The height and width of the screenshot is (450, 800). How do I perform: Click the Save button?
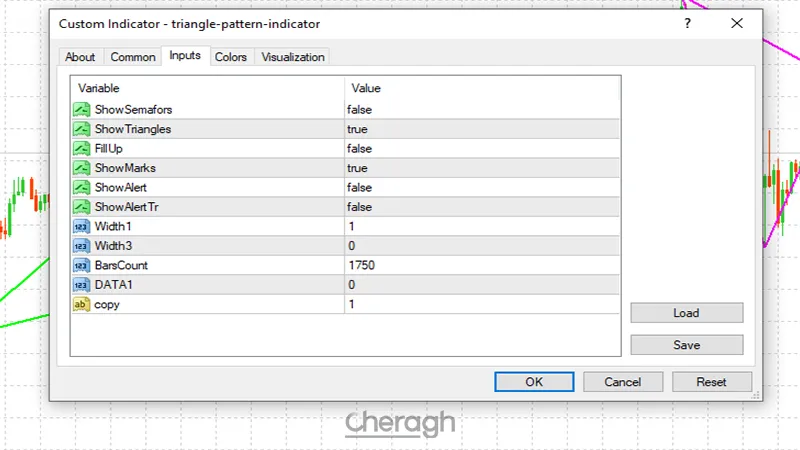point(686,345)
